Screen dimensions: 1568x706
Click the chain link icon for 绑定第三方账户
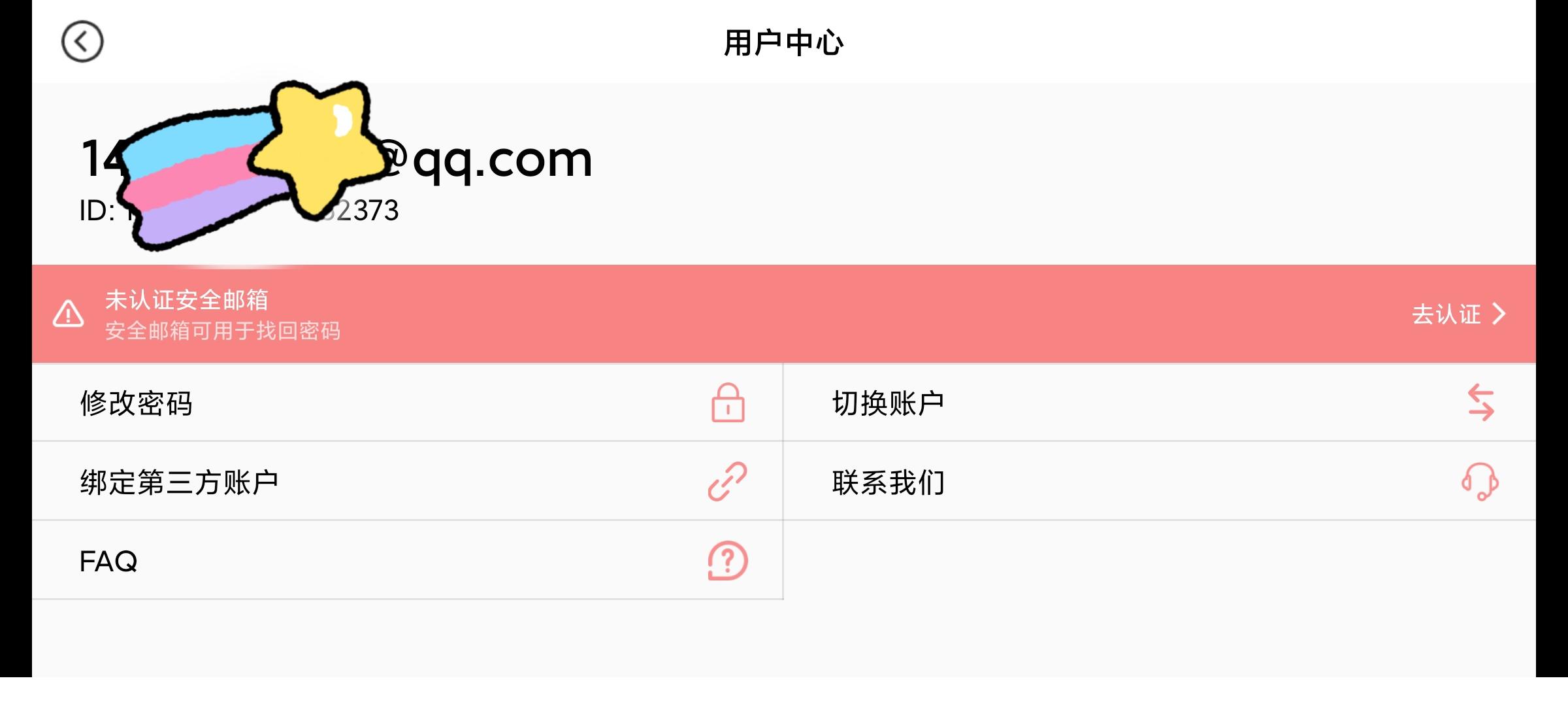(728, 482)
